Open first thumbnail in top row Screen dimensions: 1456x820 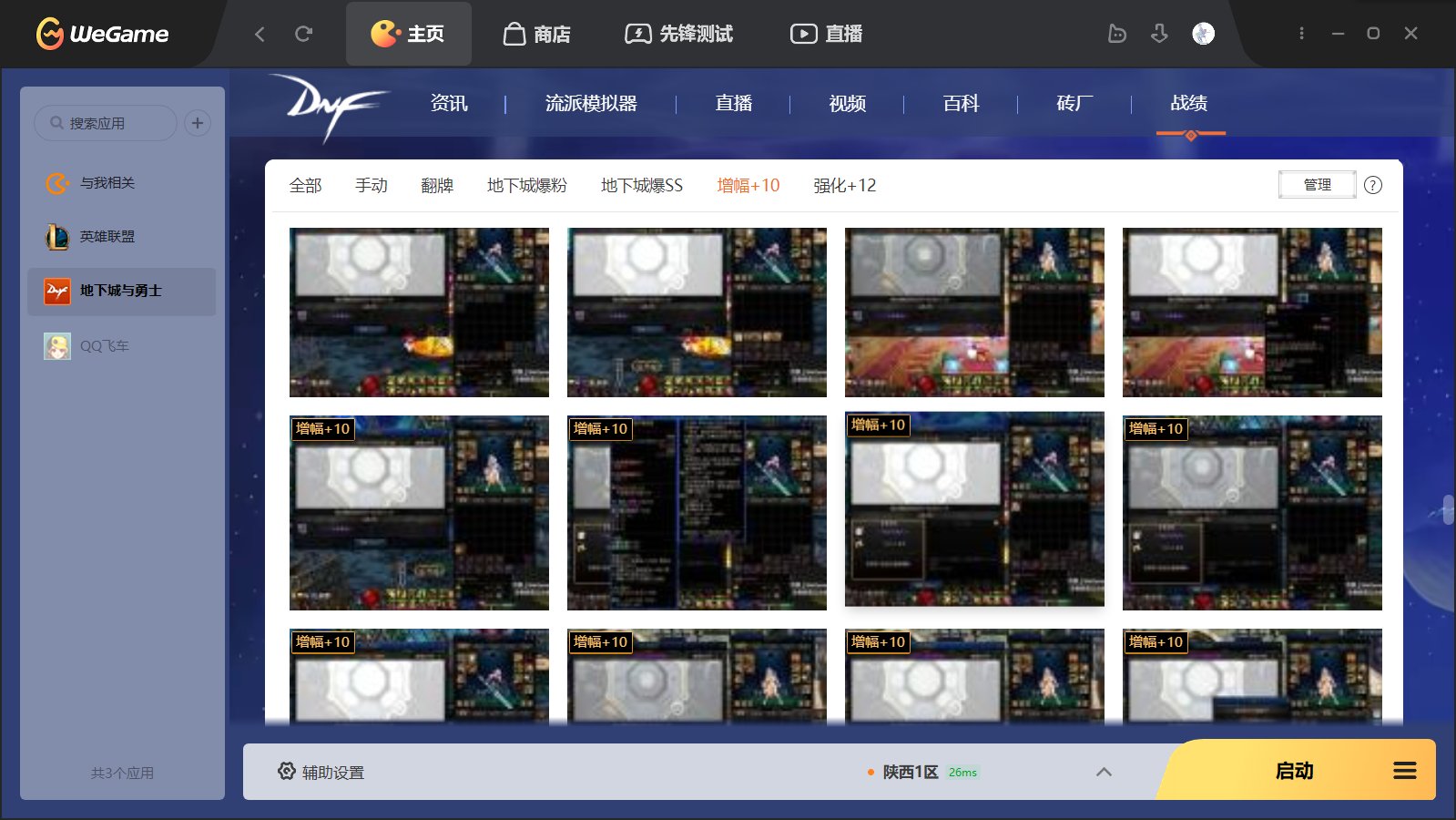(x=419, y=313)
